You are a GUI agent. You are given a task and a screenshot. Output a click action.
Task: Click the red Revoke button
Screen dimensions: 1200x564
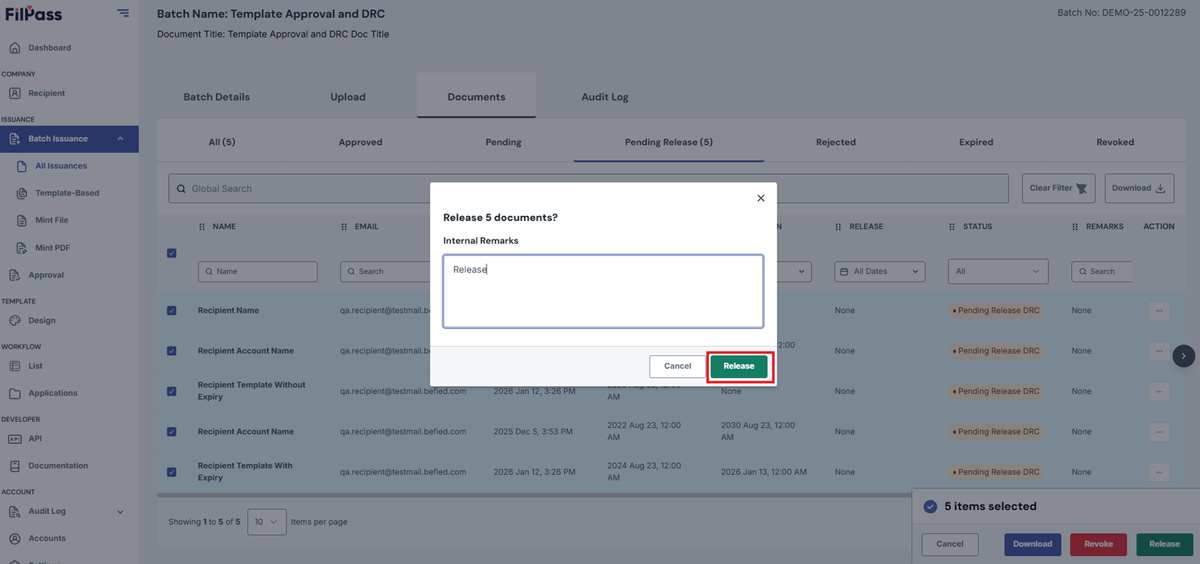click(x=1098, y=544)
